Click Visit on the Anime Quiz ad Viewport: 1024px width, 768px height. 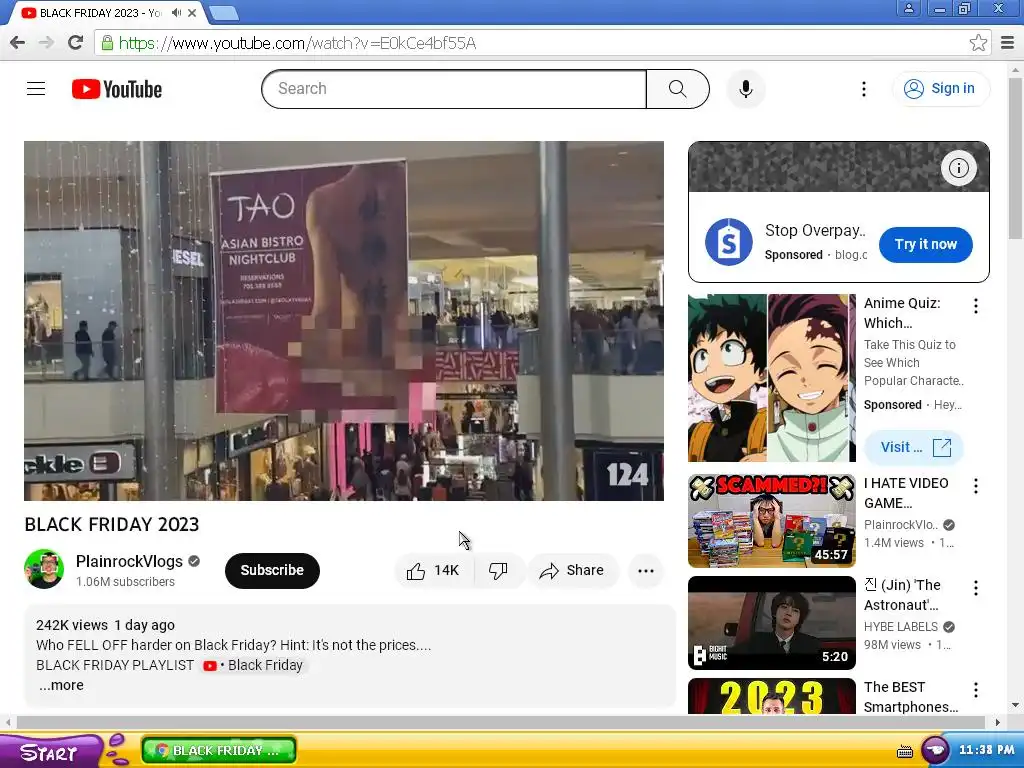pos(914,447)
